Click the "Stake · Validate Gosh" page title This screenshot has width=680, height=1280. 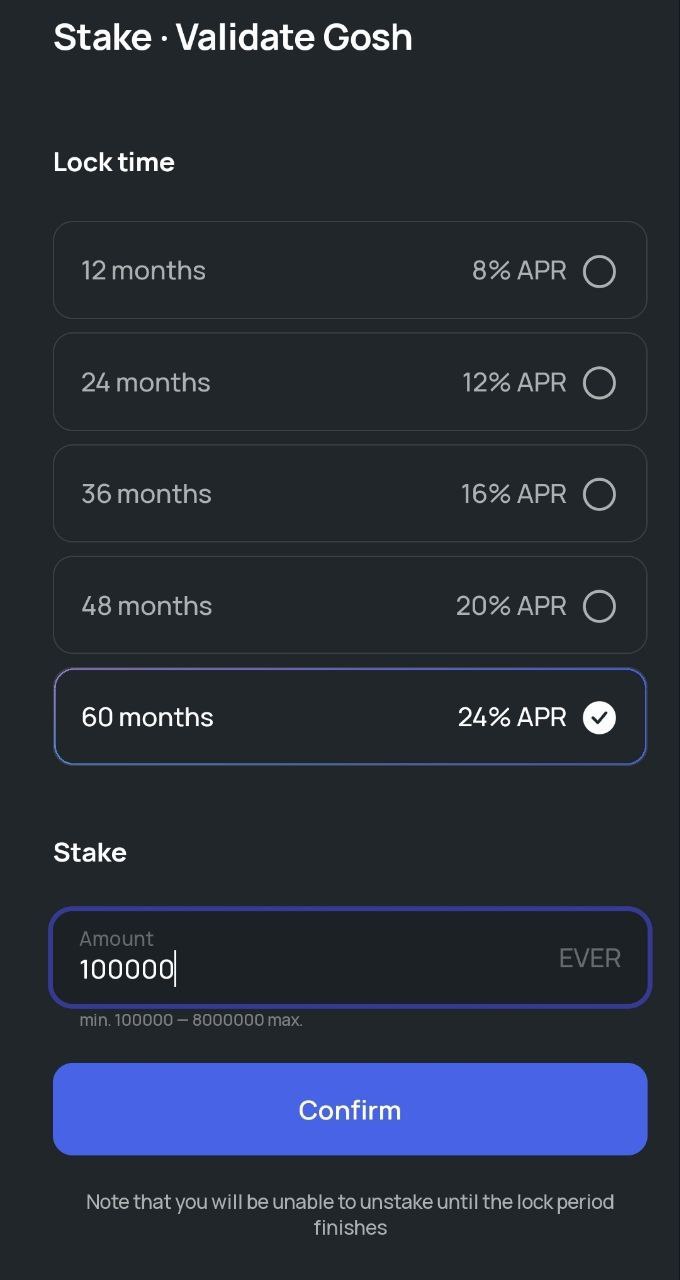coord(233,37)
